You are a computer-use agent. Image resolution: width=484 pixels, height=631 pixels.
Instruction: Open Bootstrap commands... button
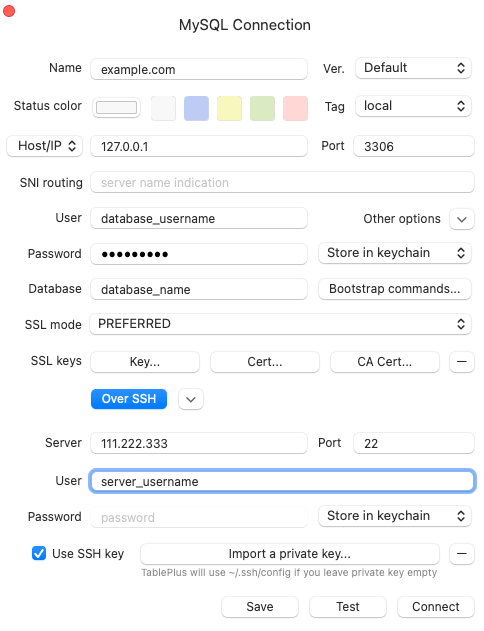click(395, 289)
